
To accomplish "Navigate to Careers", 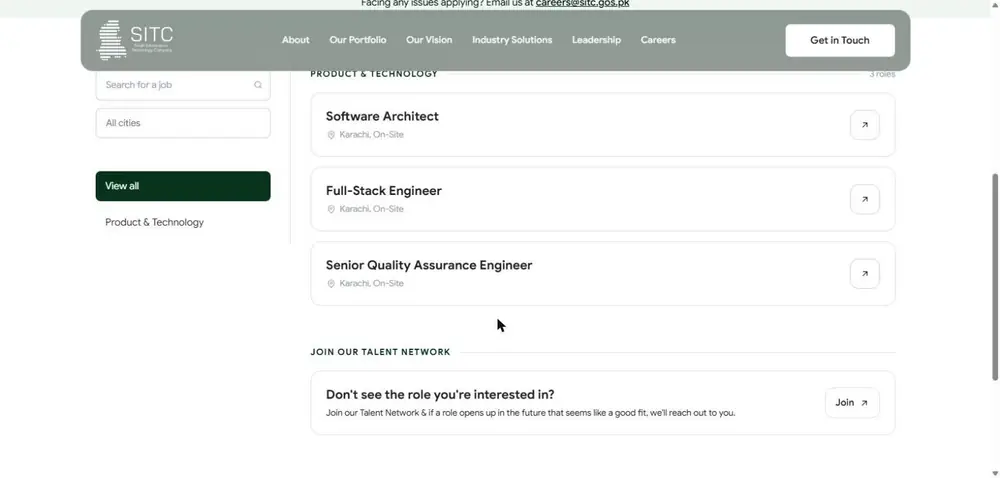I will [658, 40].
